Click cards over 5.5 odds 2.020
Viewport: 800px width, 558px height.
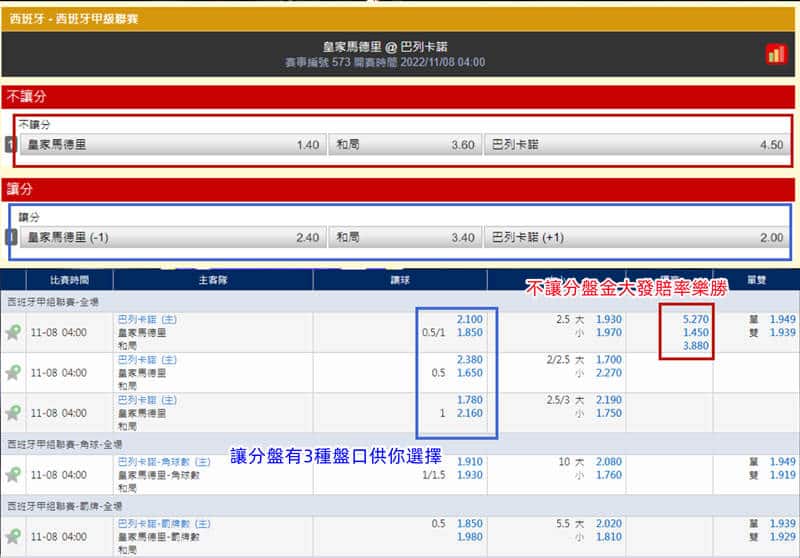[x=609, y=523]
